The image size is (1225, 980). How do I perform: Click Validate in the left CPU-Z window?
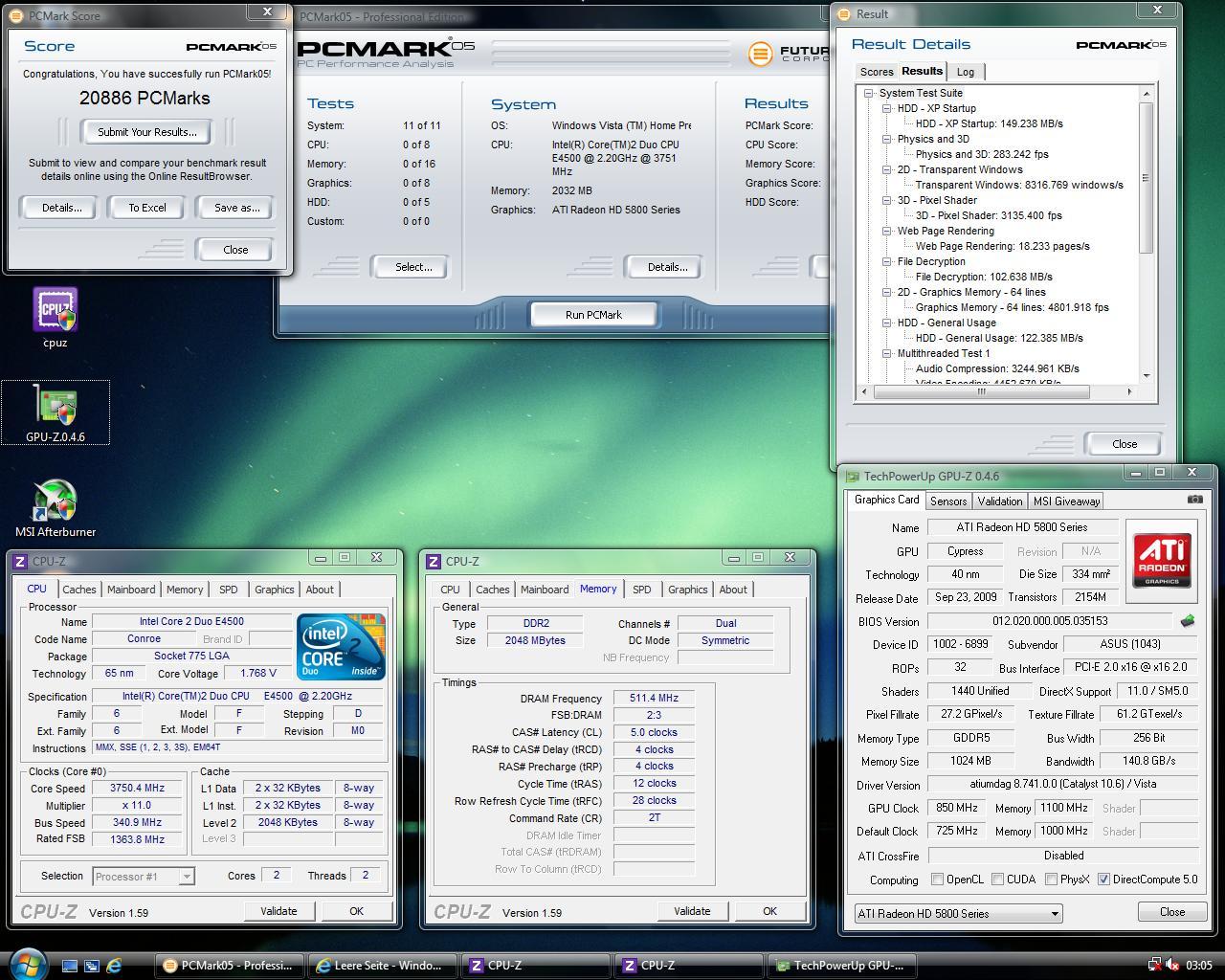tap(278, 911)
